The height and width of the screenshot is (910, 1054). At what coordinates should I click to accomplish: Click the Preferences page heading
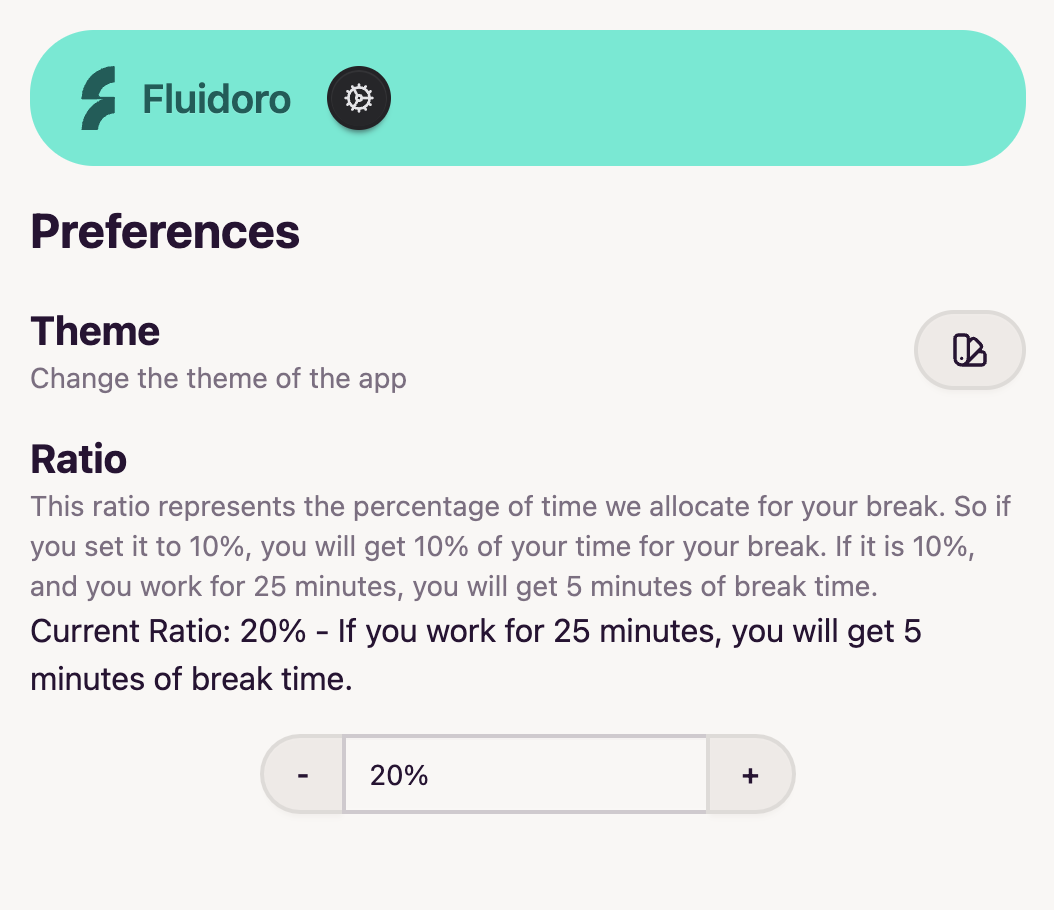(x=165, y=231)
